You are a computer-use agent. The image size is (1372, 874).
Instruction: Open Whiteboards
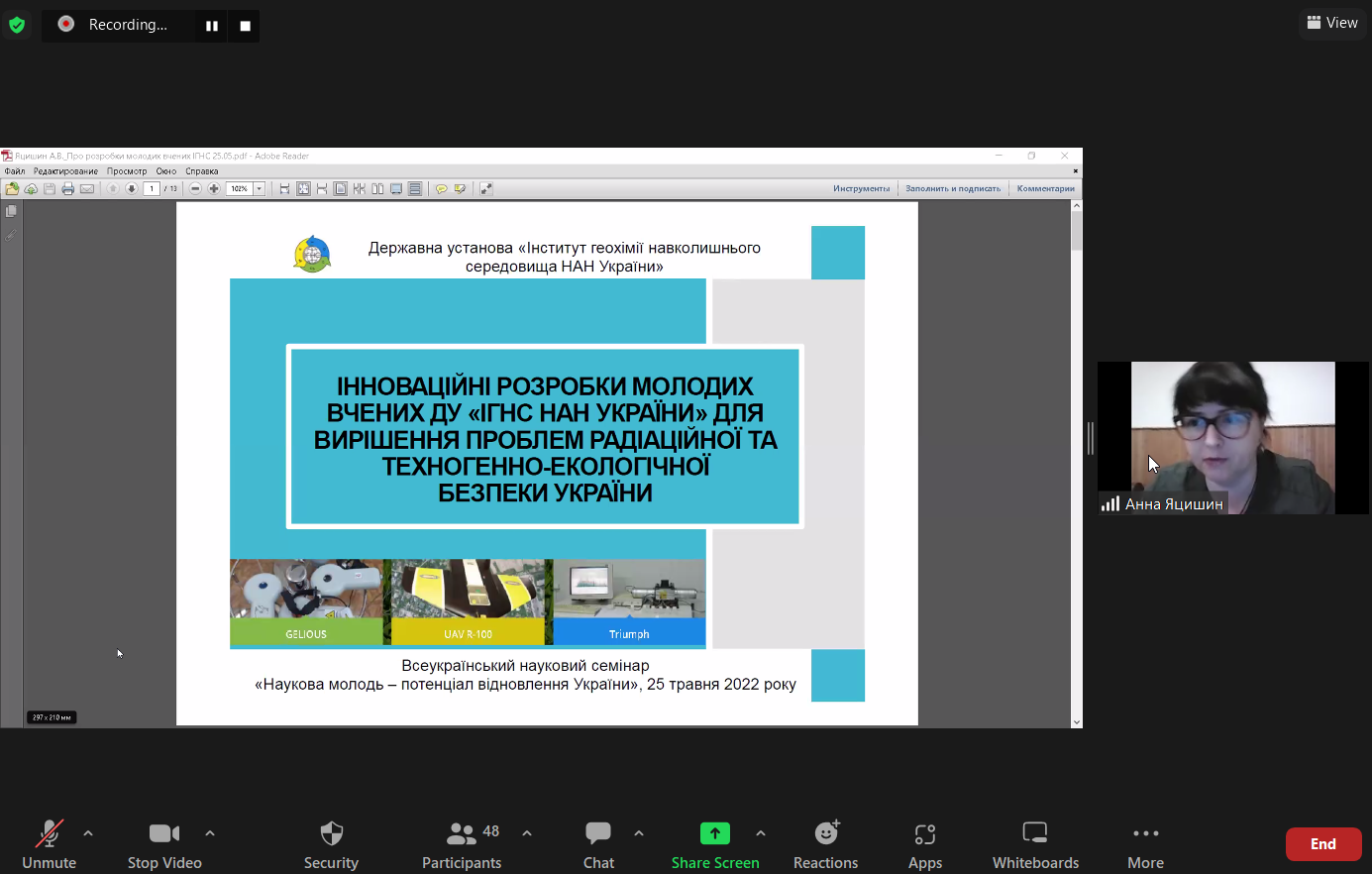click(1035, 844)
